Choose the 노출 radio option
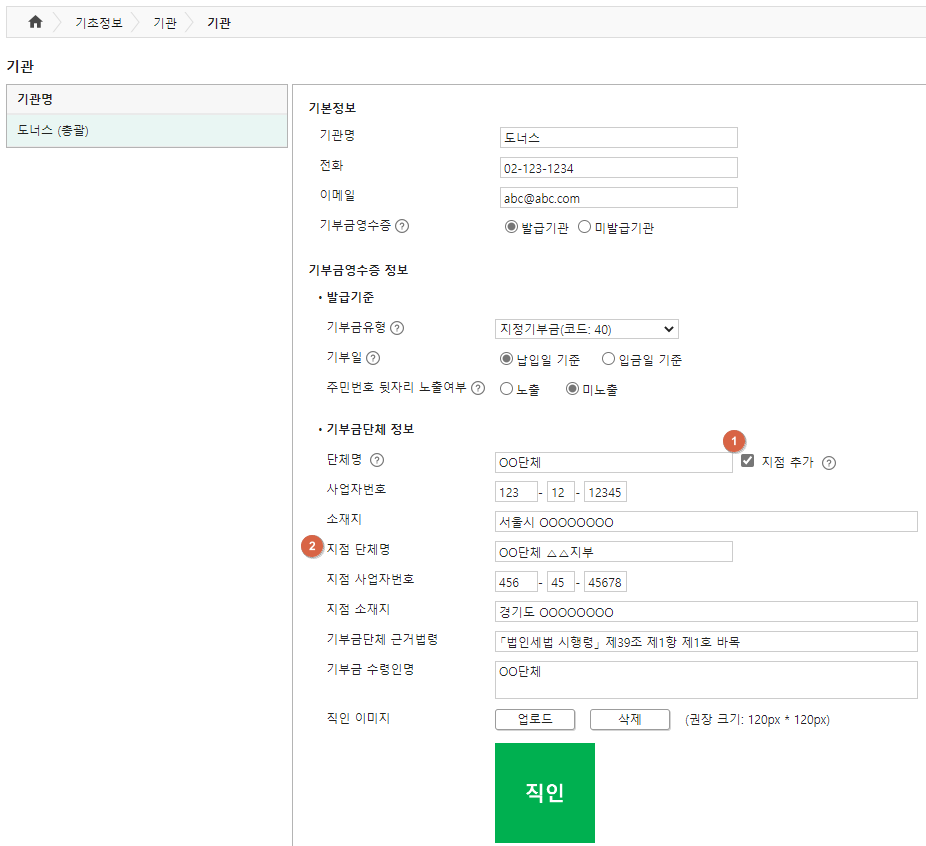 pos(507,389)
